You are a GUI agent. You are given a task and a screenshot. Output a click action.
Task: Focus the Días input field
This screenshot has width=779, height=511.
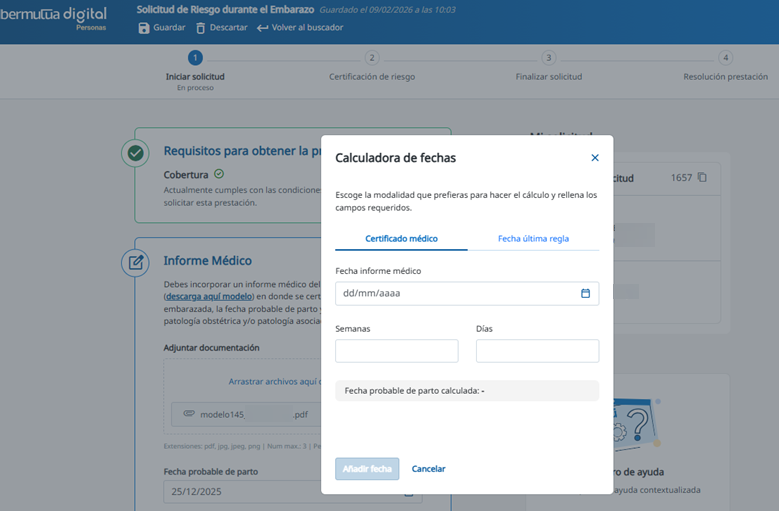pyautogui.click(x=537, y=351)
